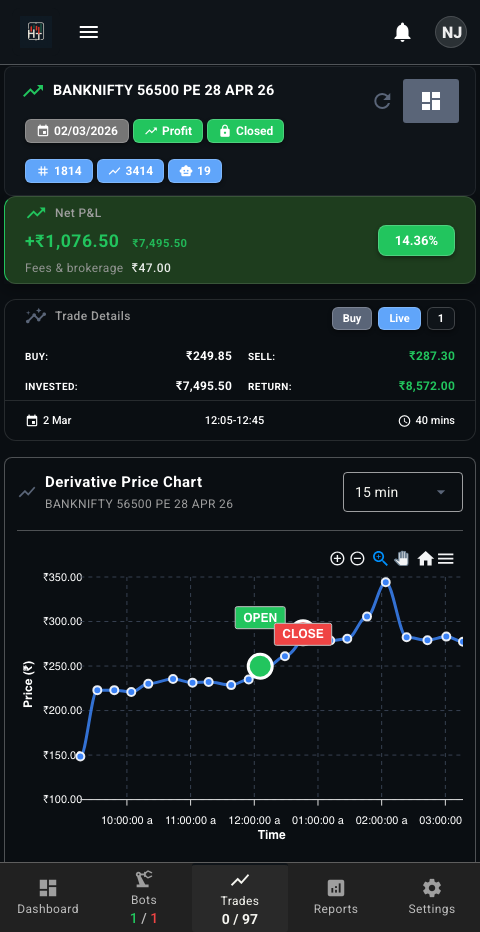Open notifications bell
The height and width of the screenshot is (932, 480).
(x=403, y=32)
